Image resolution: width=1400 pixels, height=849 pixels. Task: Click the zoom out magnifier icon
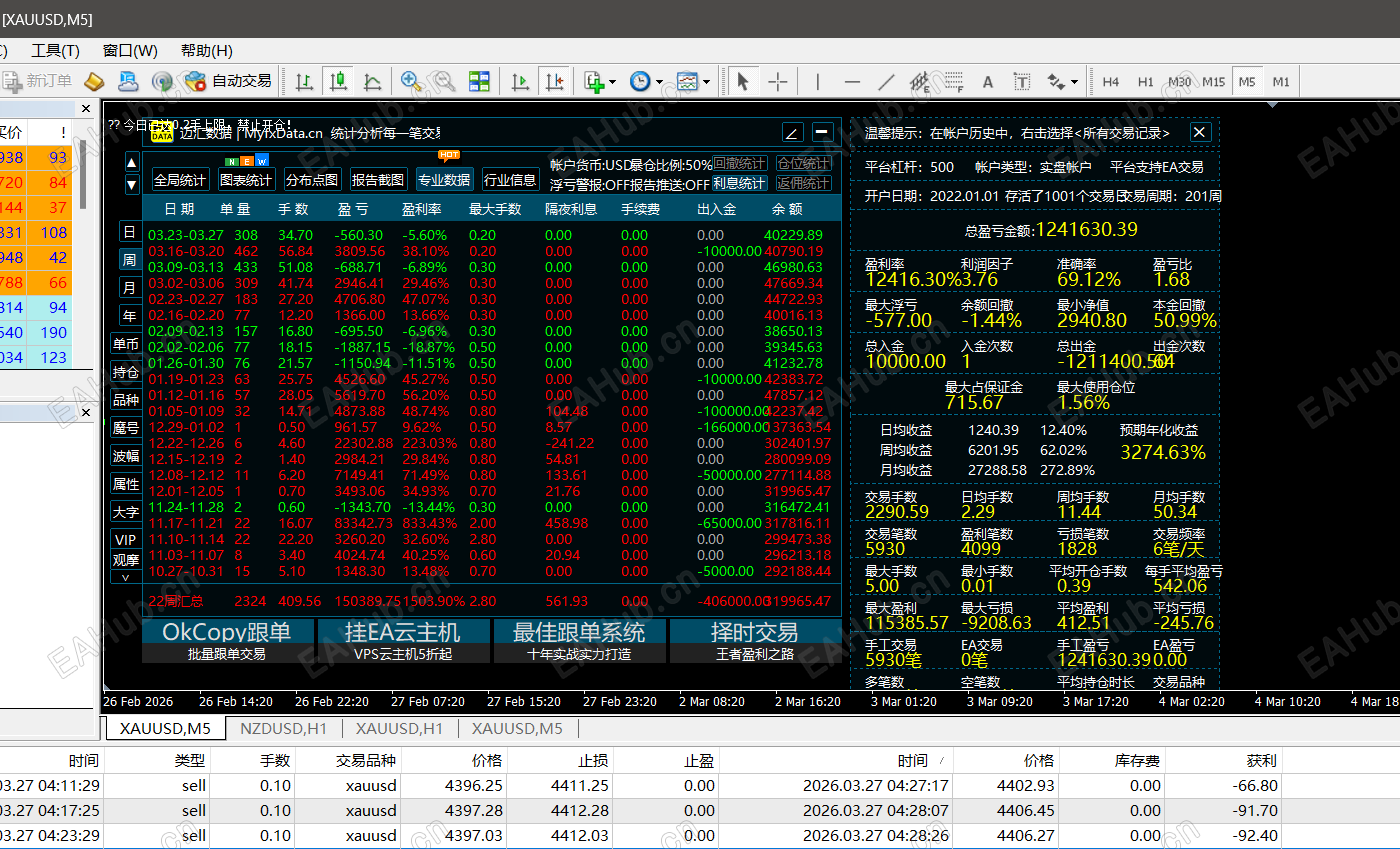point(444,81)
